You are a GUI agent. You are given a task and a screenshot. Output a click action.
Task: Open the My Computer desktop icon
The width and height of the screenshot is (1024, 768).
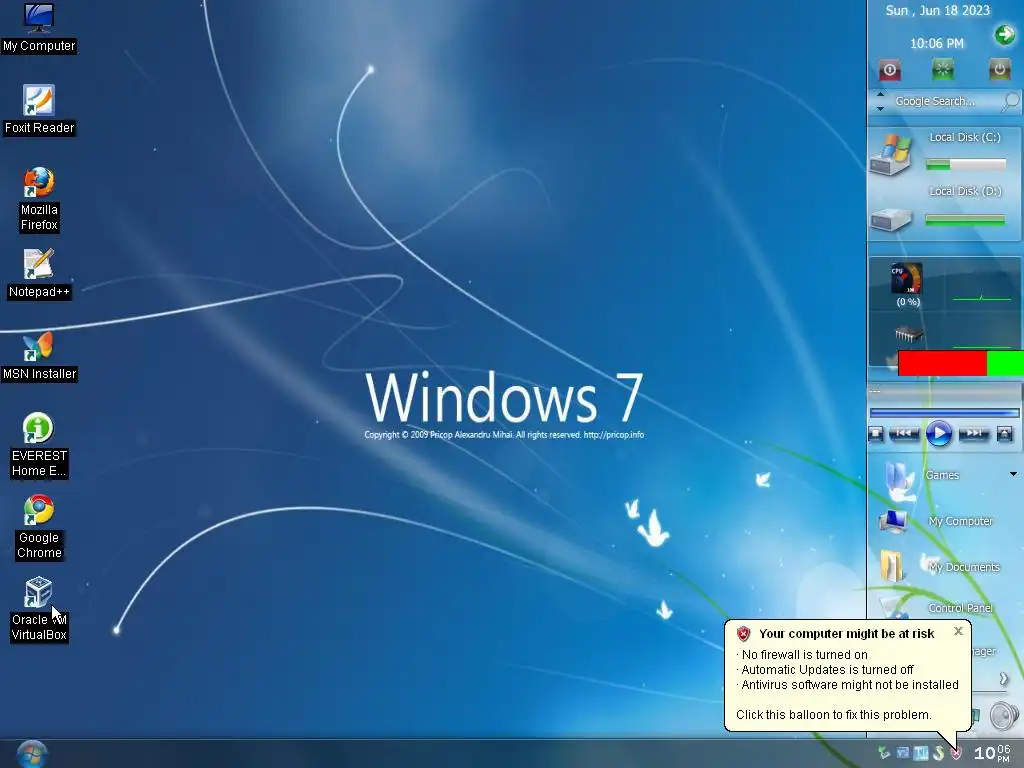[x=39, y=27]
